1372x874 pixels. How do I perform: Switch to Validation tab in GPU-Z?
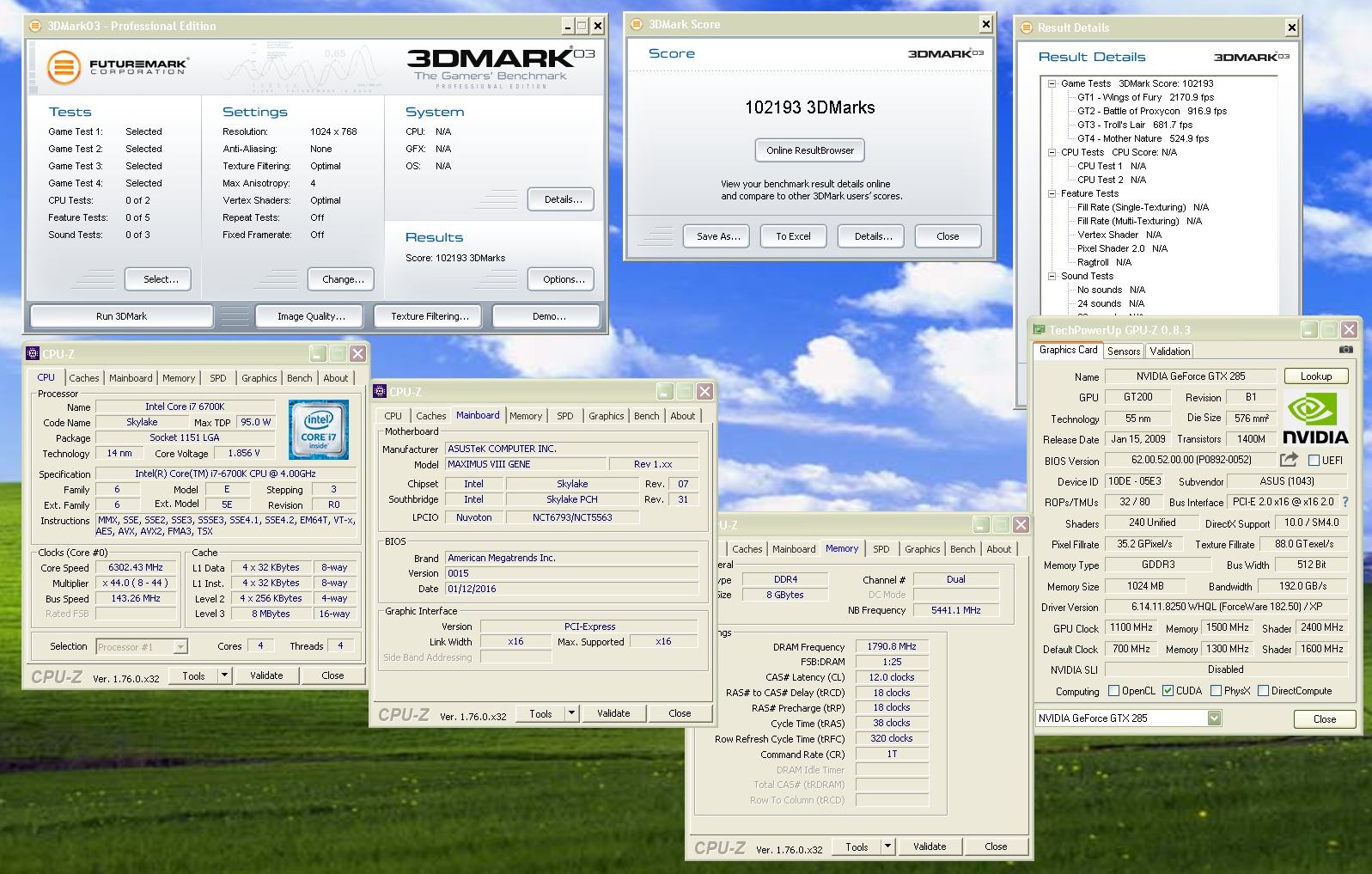(1170, 351)
